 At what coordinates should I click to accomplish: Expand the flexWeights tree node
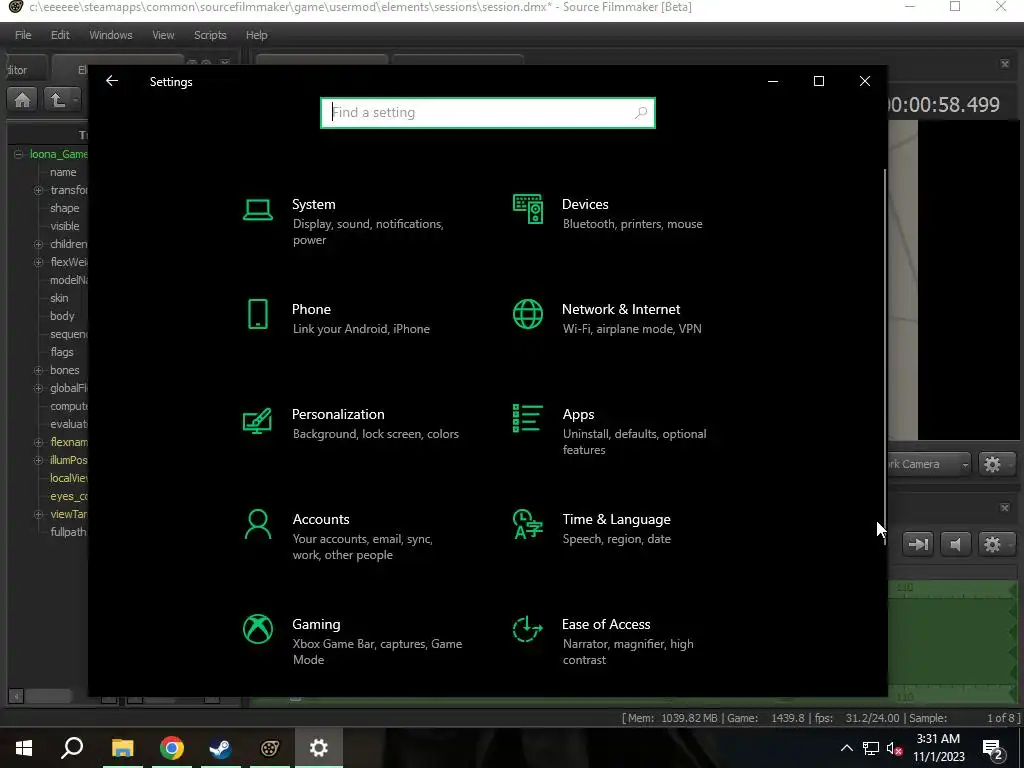(x=39, y=262)
